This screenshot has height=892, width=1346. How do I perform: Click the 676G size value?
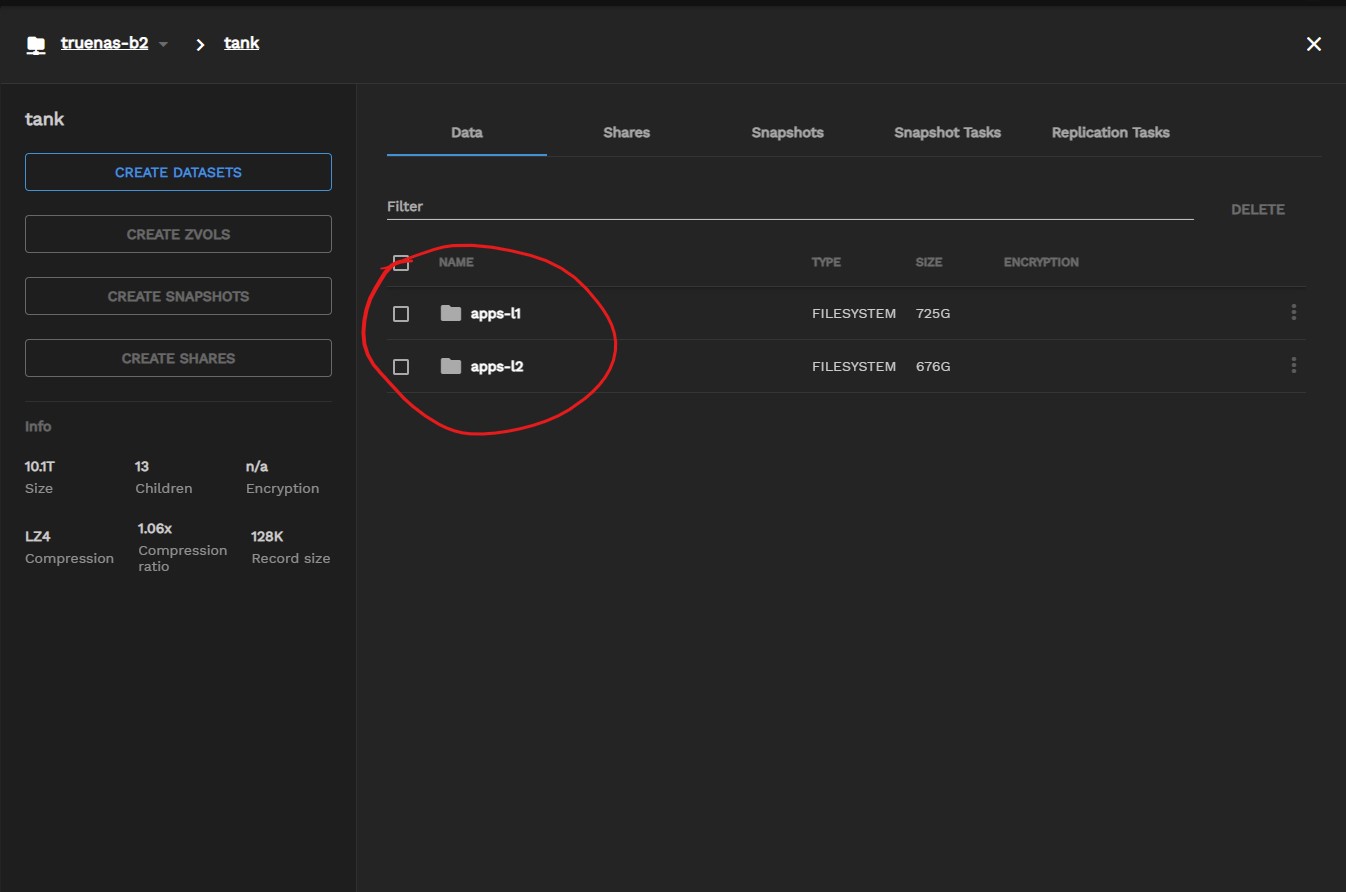point(933,366)
